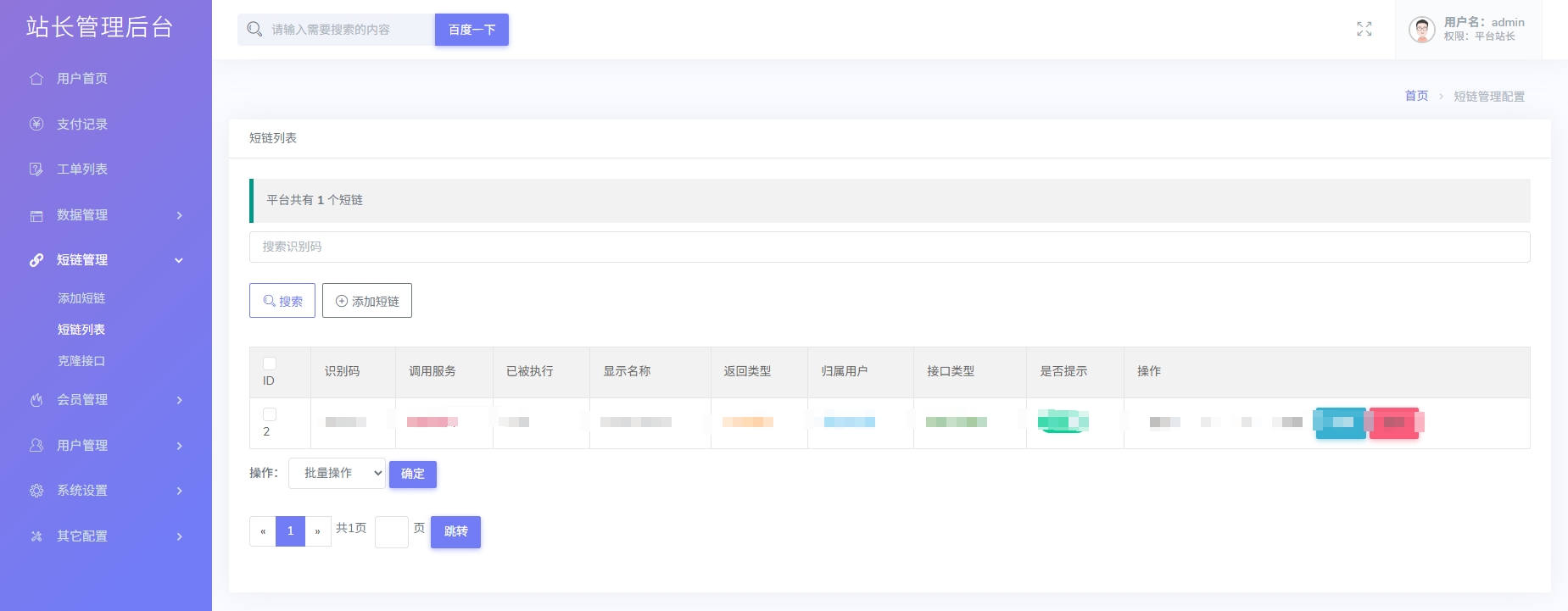Click the 跳转 page jump button
The width and height of the screenshot is (1568, 611).
pos(455,532)
